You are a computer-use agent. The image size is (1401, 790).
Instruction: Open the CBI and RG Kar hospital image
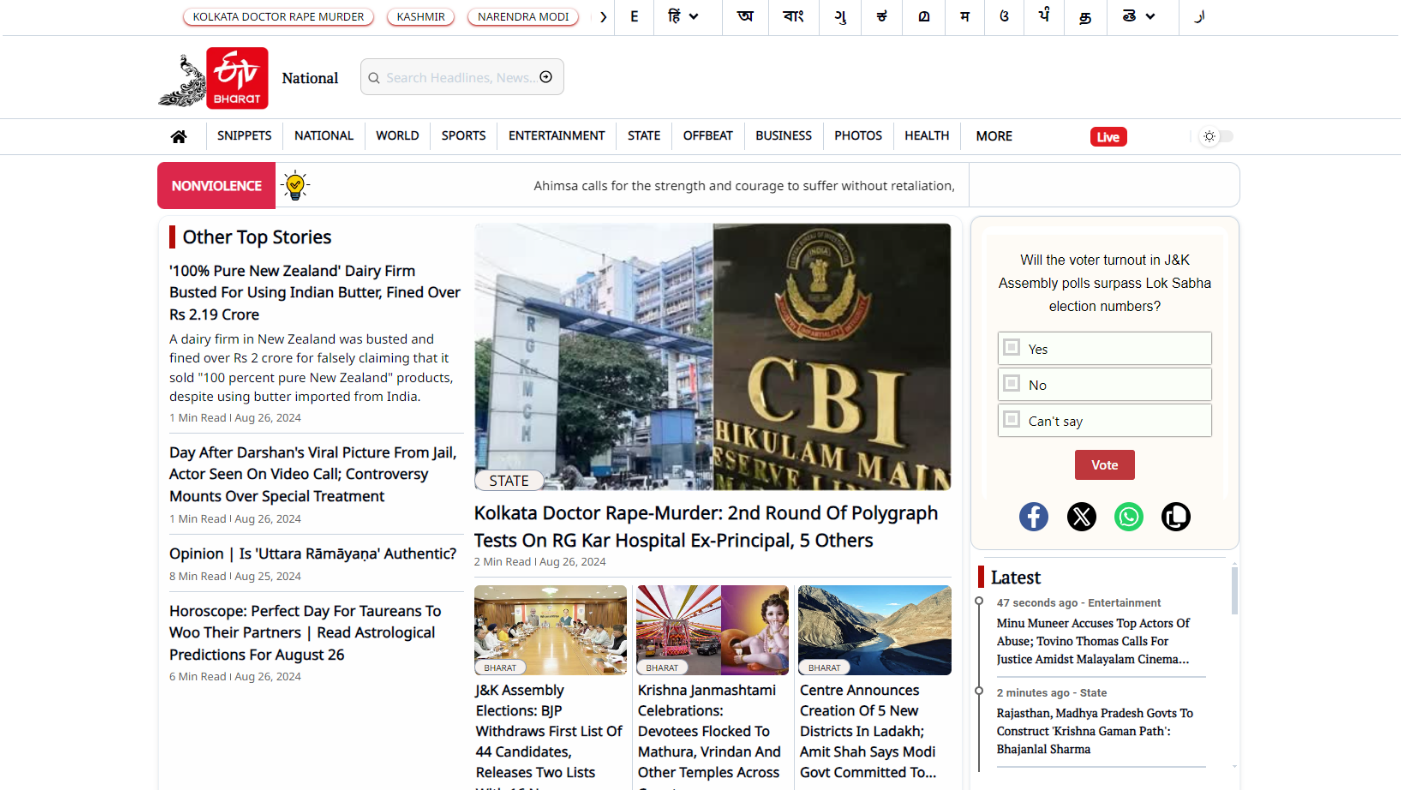point(713,357)
